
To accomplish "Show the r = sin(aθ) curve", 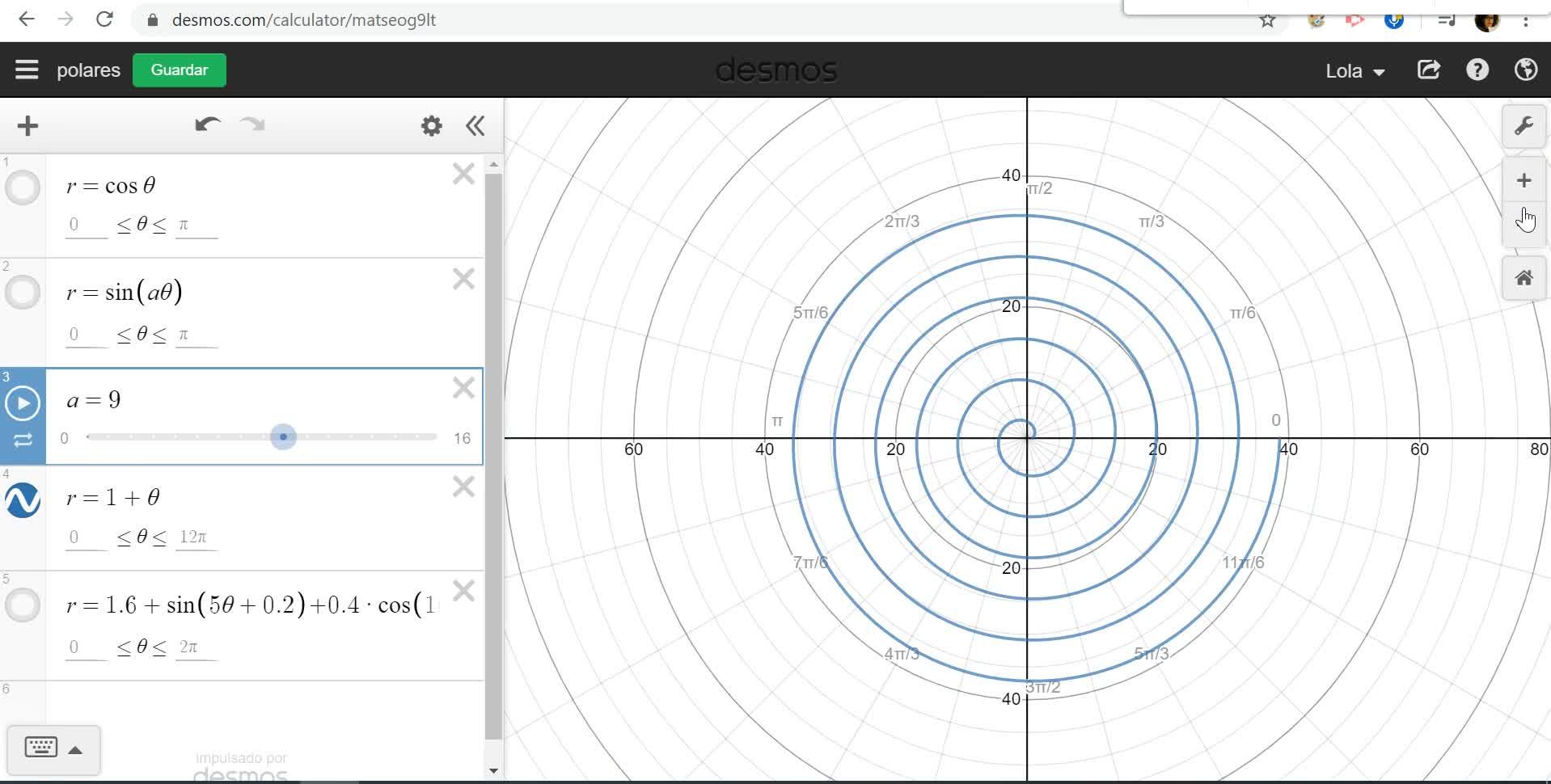I will [x=23, y=292].
